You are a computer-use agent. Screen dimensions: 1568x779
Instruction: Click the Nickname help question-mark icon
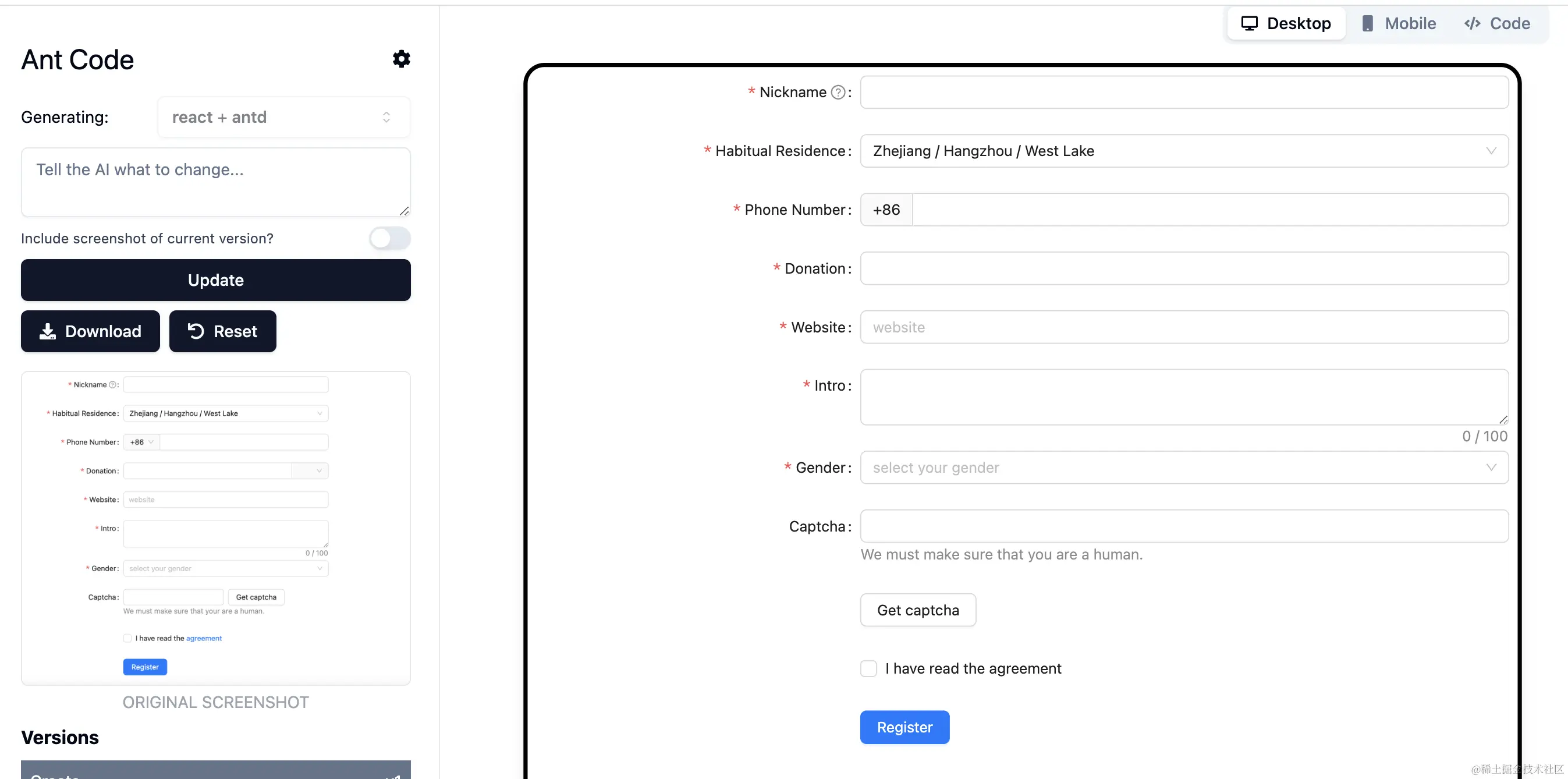838,92
